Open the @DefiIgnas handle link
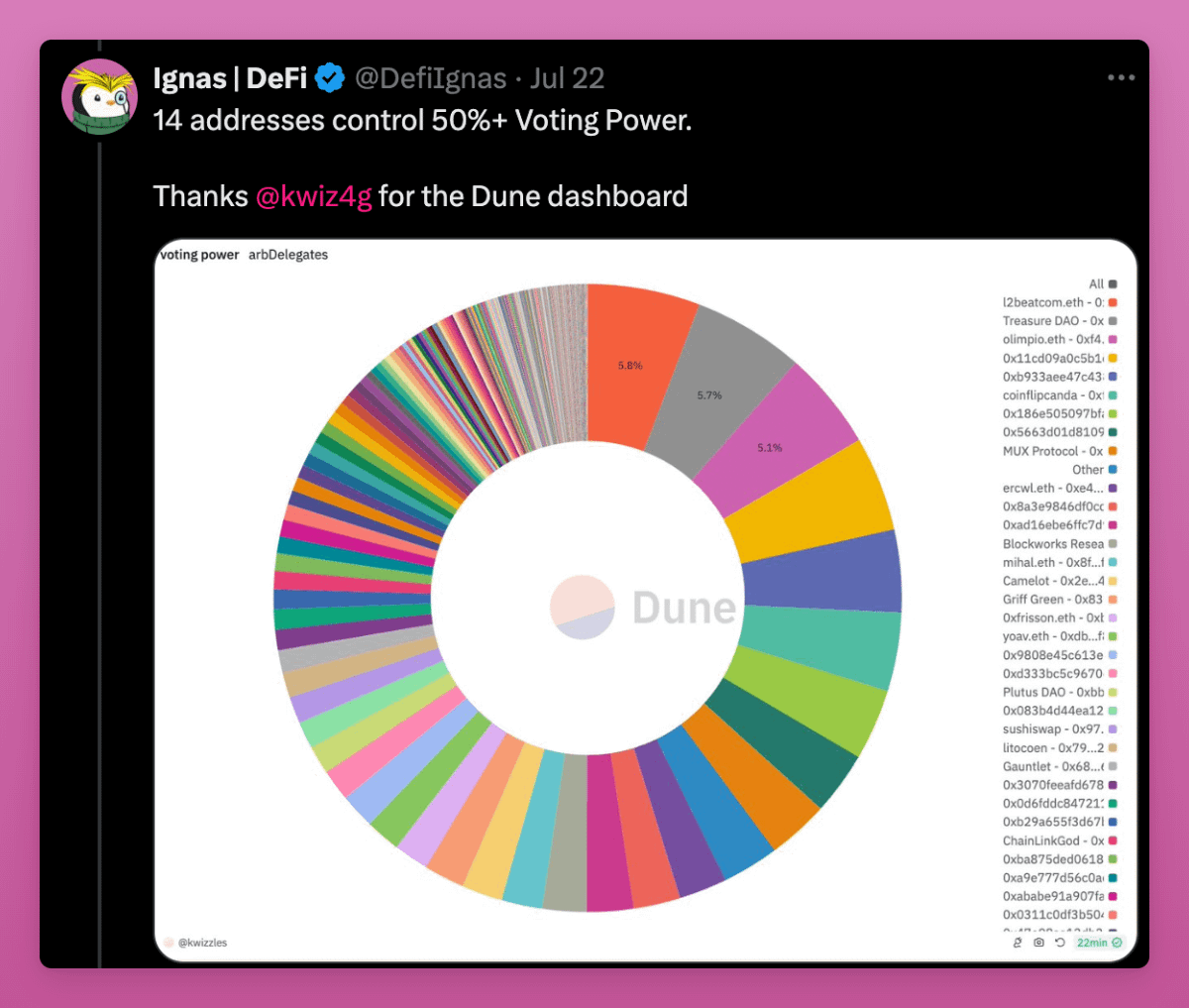Screen dimensions: 1189x1008 pyautogui.click(x=431, y=78)
